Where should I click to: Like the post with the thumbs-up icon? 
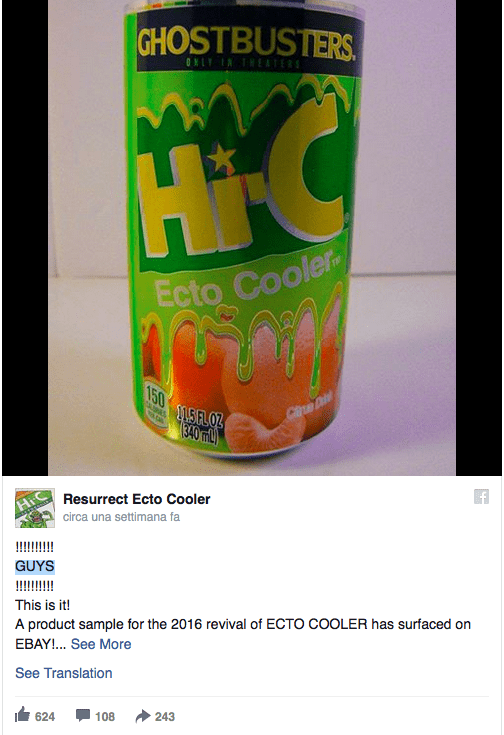[22, 715]
